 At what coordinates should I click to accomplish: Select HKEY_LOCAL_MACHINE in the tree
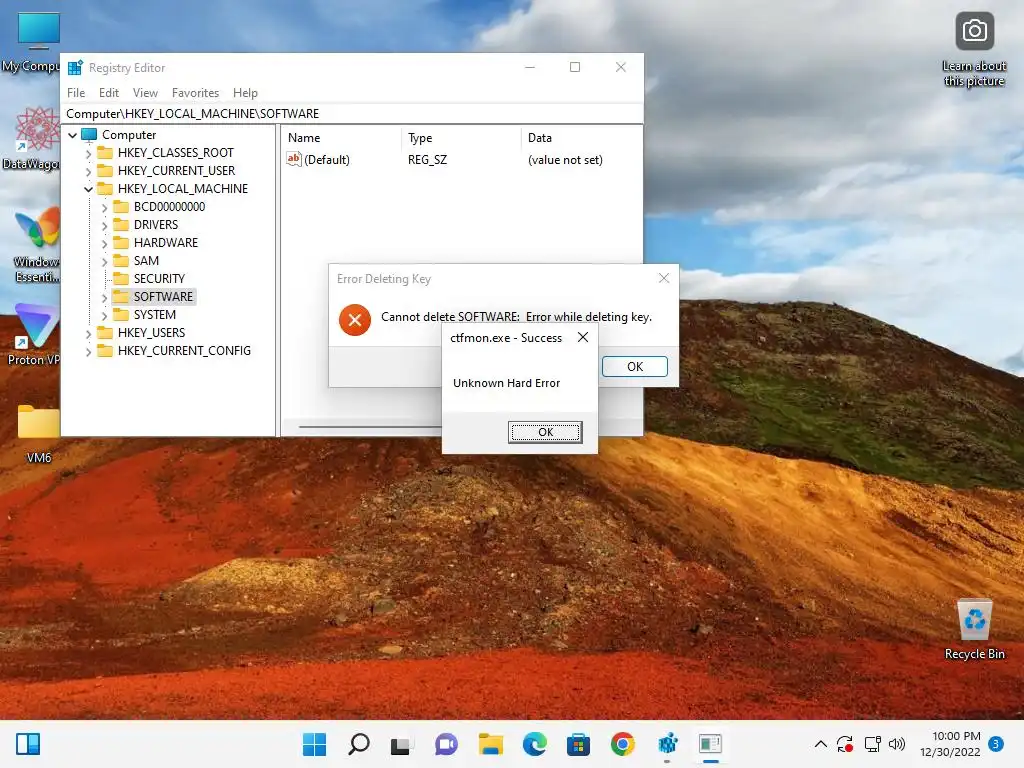click(x=183, y=189)
